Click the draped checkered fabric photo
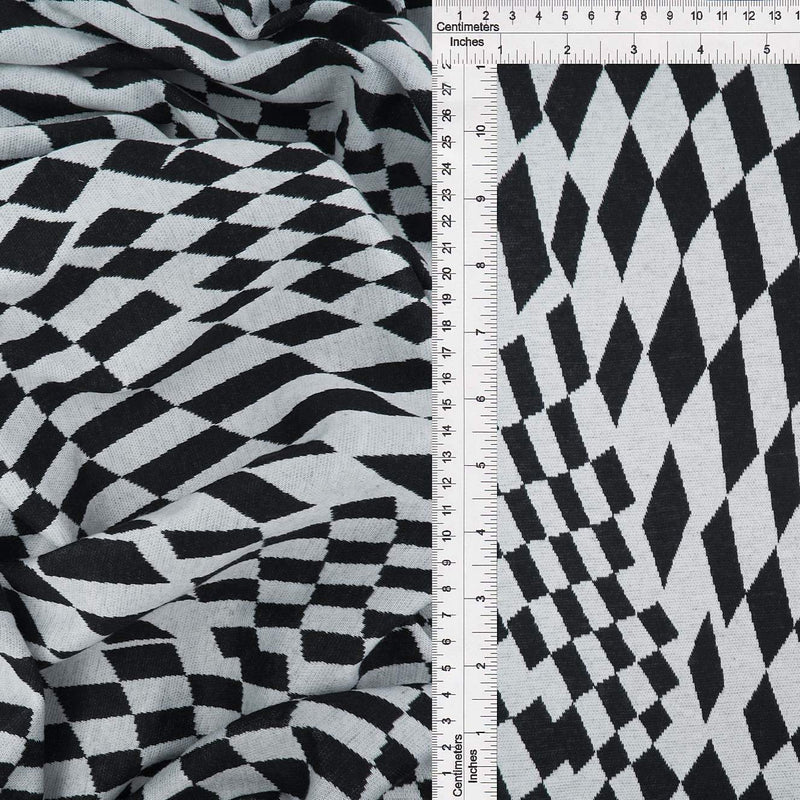This screenshot has height=800, width=800. 216,400
